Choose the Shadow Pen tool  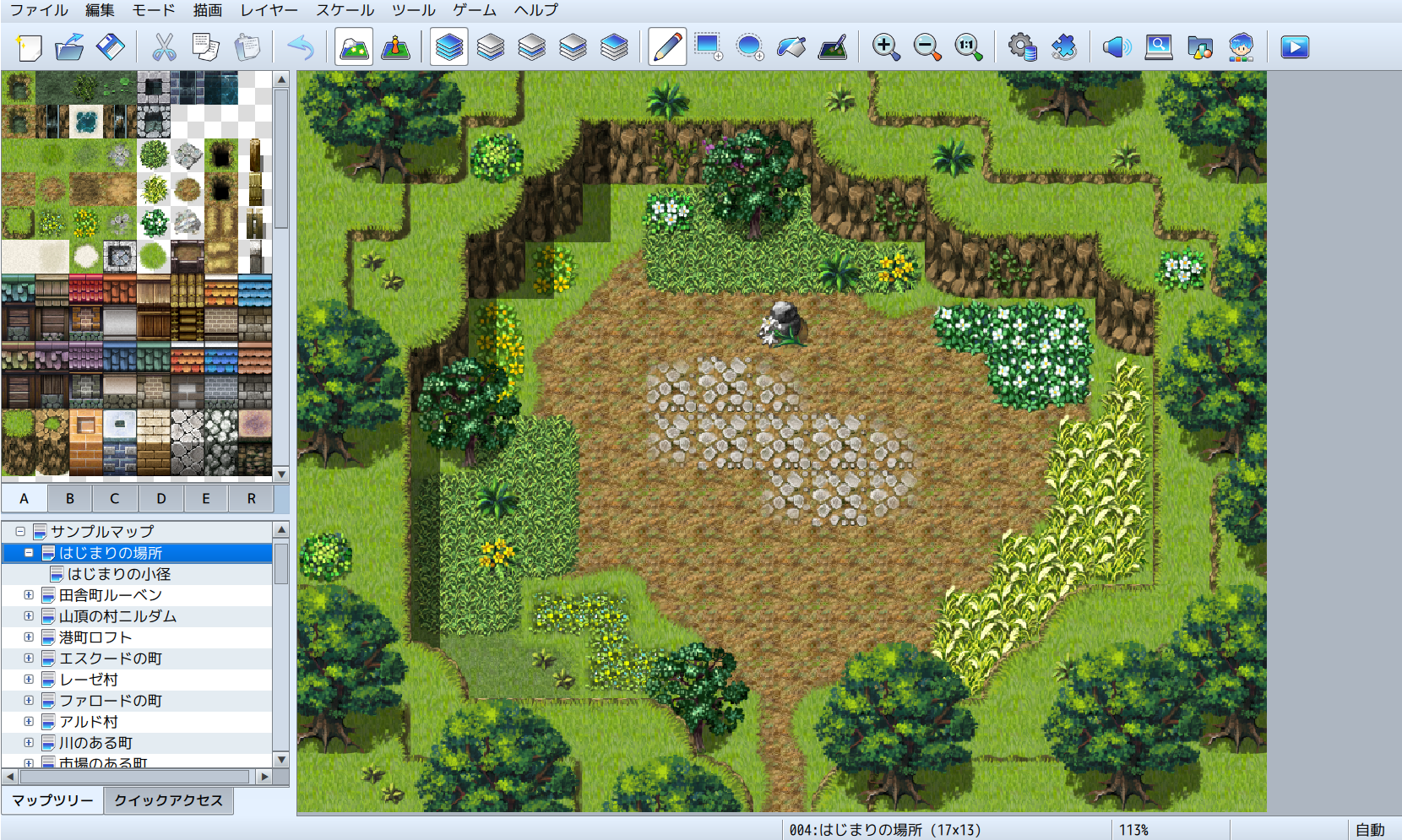click(832, 47)
